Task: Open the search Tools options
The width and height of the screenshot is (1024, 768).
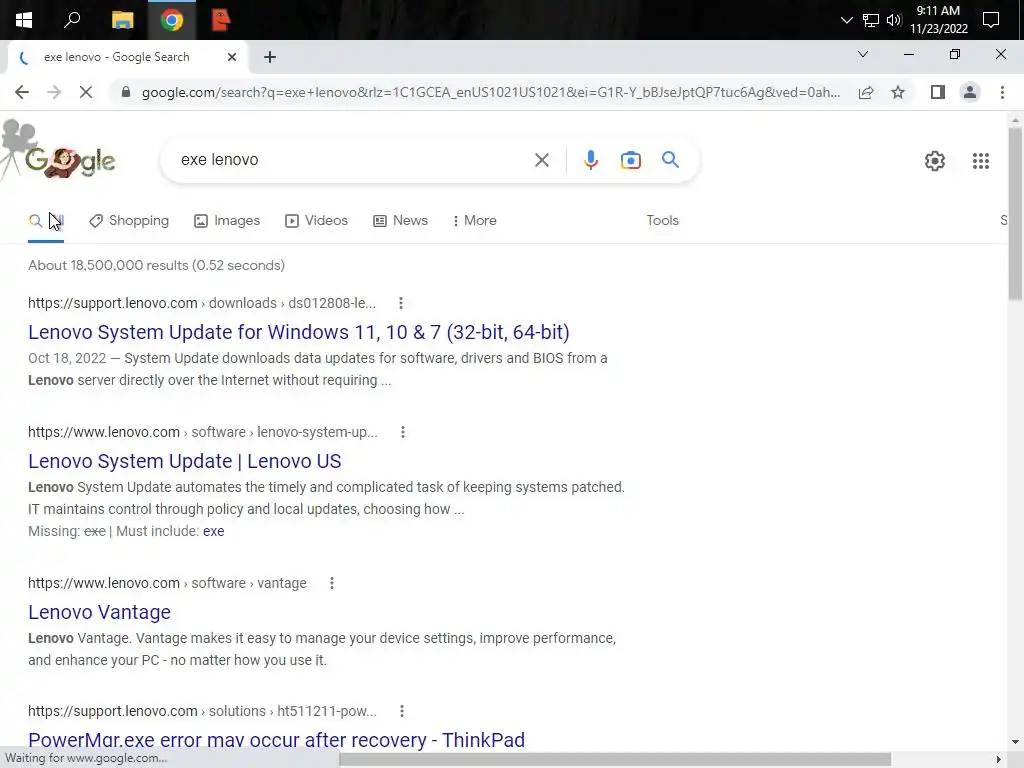Action: coord(662,221)
